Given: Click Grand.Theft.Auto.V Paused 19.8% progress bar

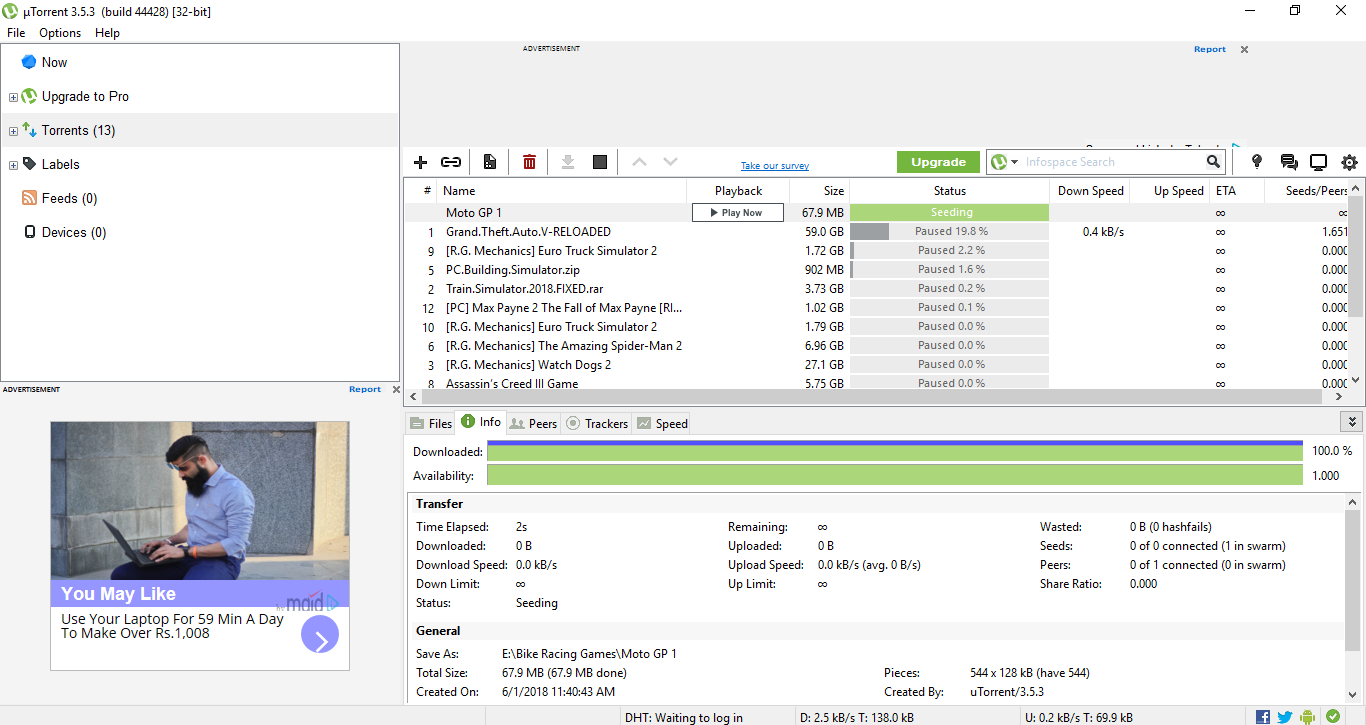Looking at the screenshot, I should pos(949,231).
